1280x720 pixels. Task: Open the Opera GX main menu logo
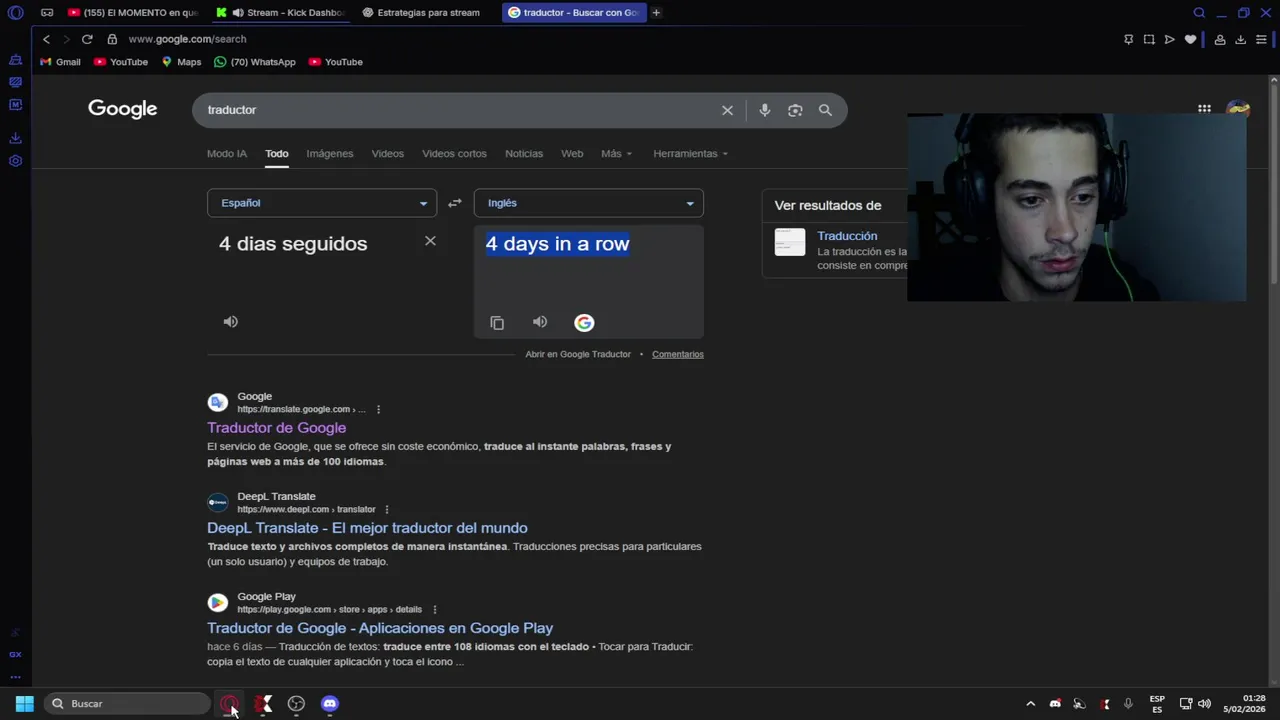(x=15, y=13)
